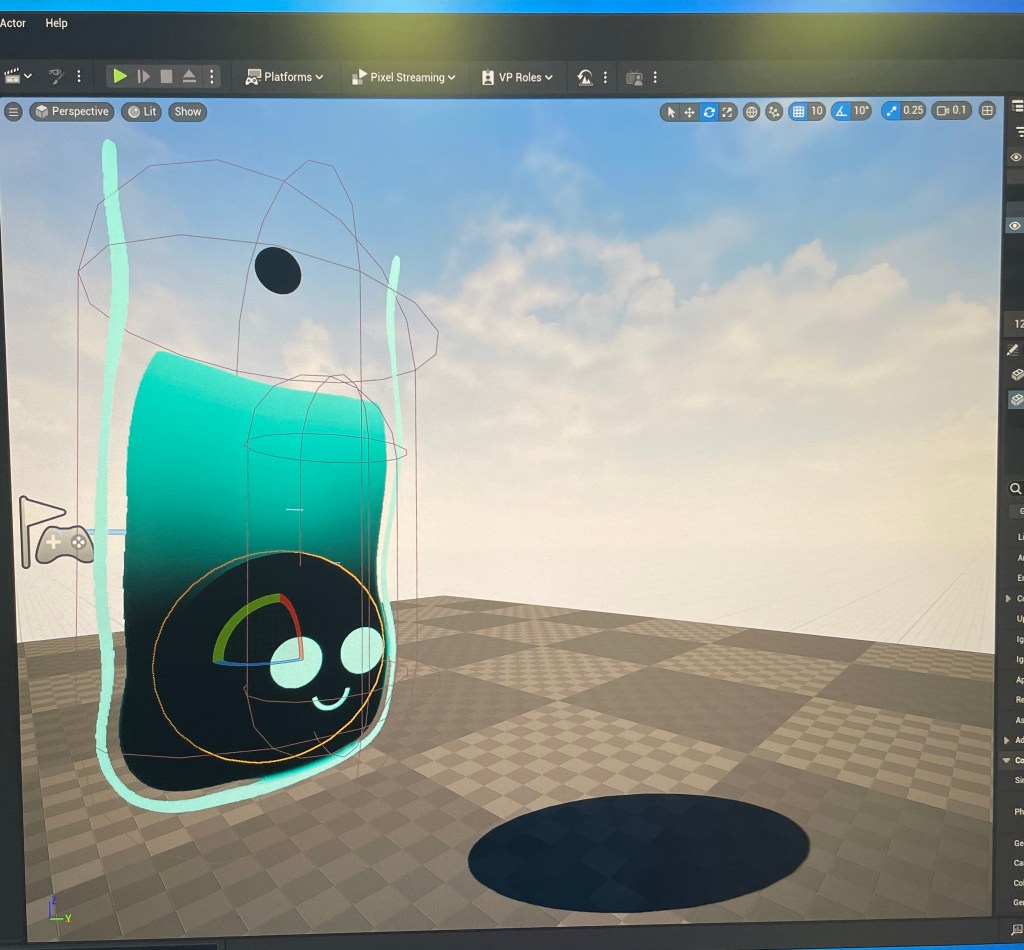Open the Pixel Streaming dropdown

tap(404, 77)
